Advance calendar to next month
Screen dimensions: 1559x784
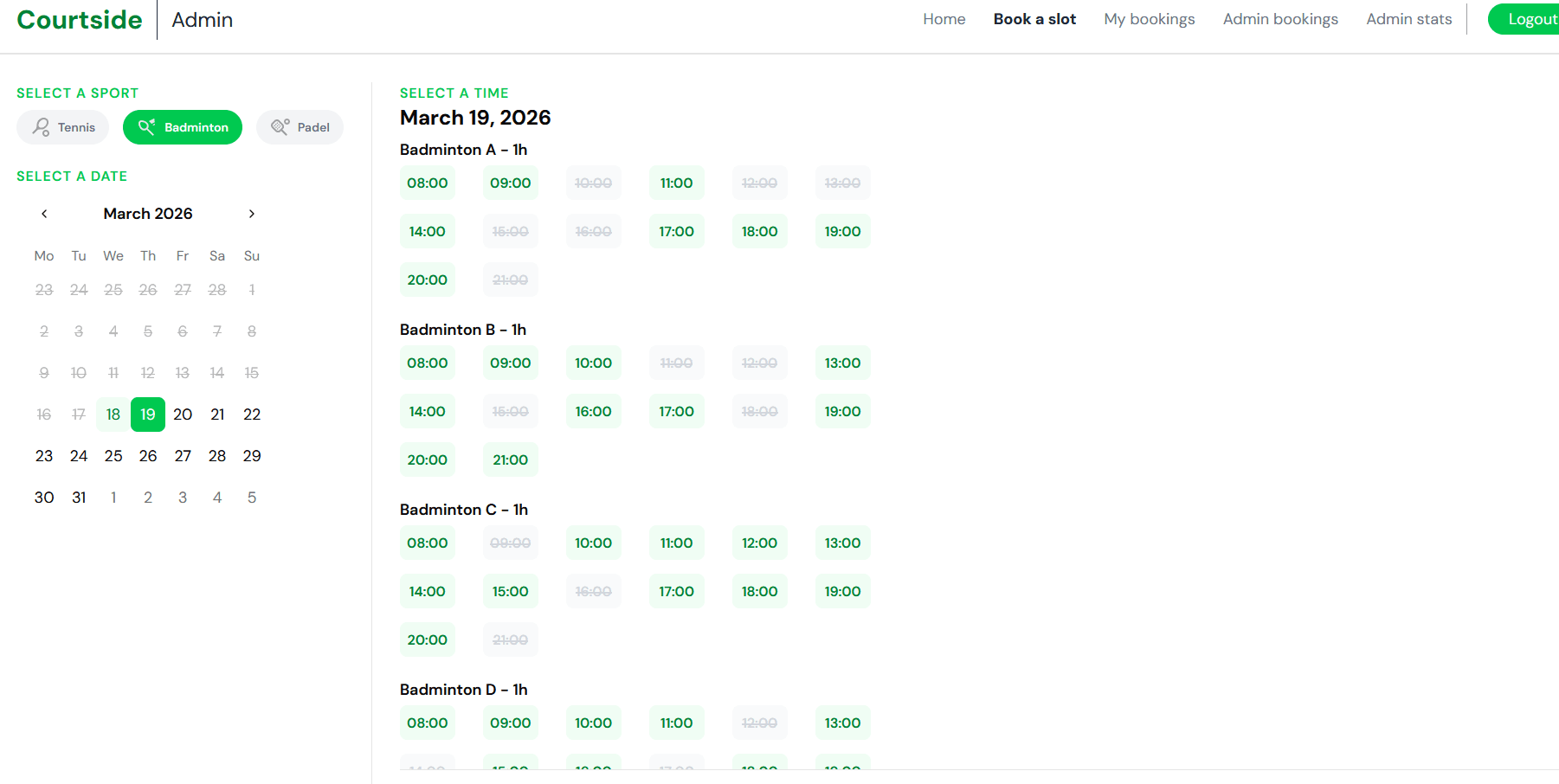[252, 214]
